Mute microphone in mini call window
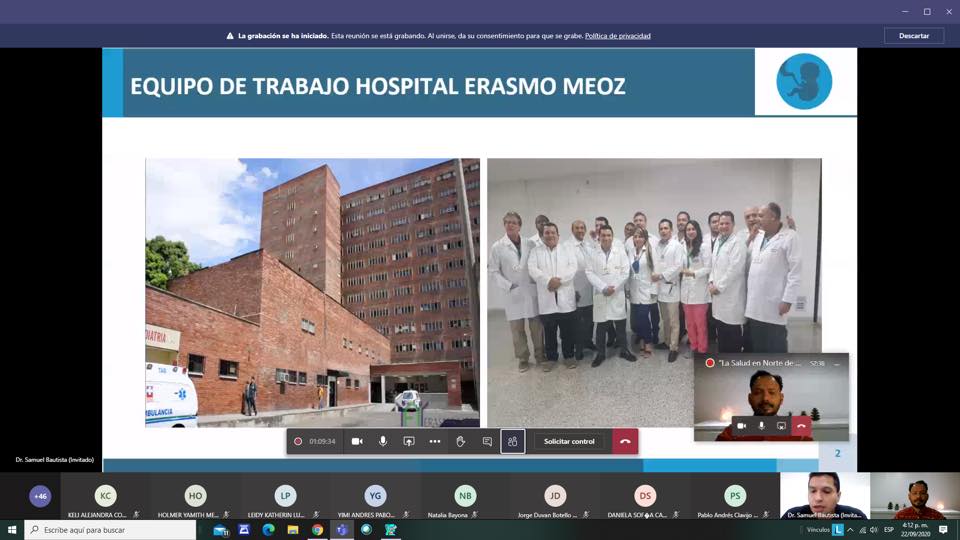Viewport: 960px width, 540px height. (x=762, y=426)
